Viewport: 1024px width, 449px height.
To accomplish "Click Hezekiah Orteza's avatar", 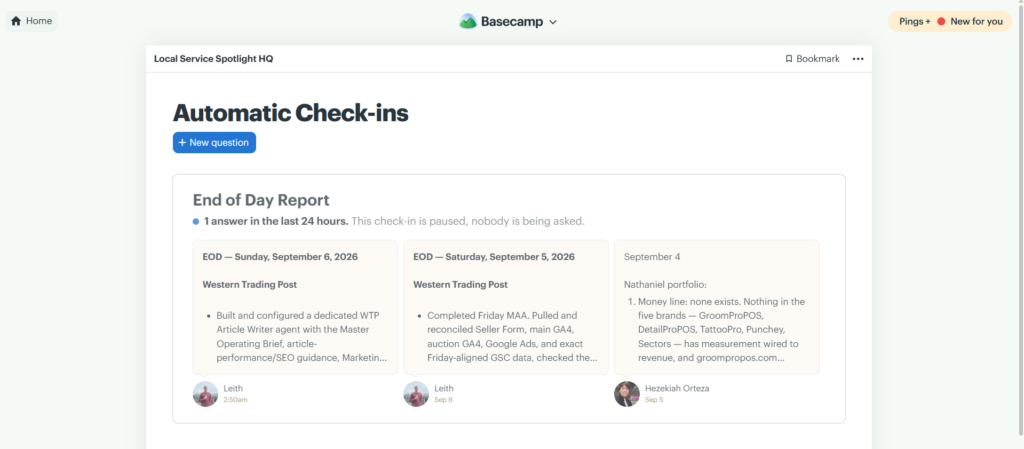I will 627,394.
